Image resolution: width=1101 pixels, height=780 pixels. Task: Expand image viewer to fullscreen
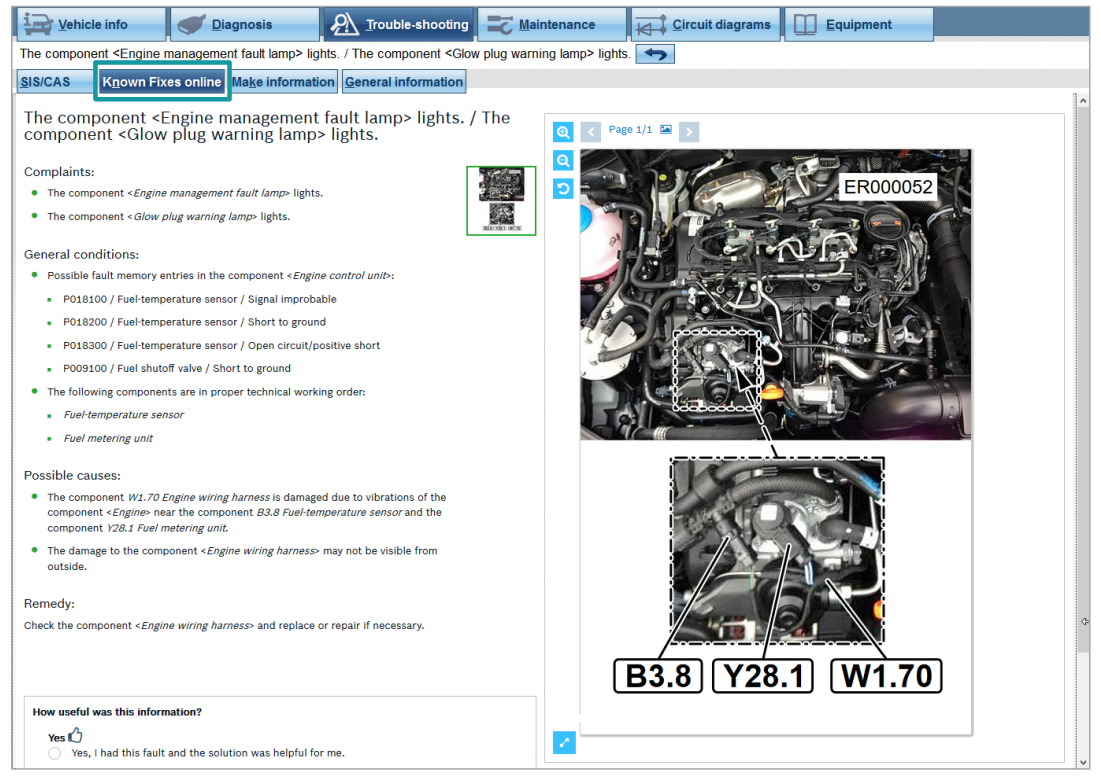(x=564, y=742)
